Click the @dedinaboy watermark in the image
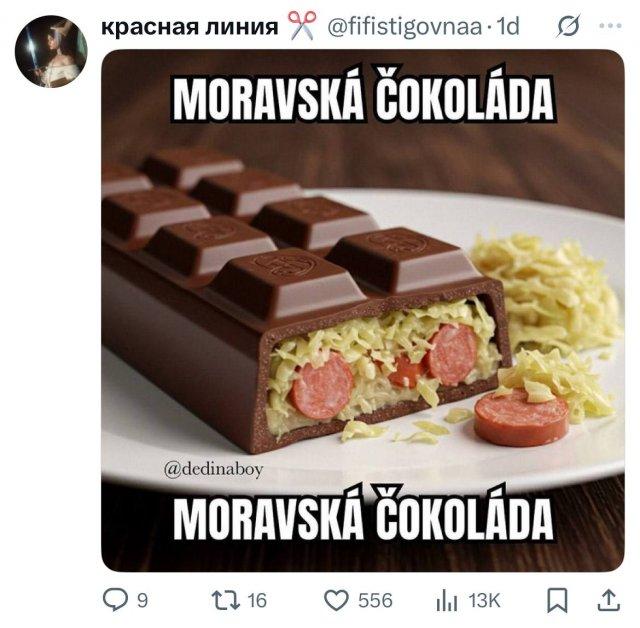 [213, 470]
